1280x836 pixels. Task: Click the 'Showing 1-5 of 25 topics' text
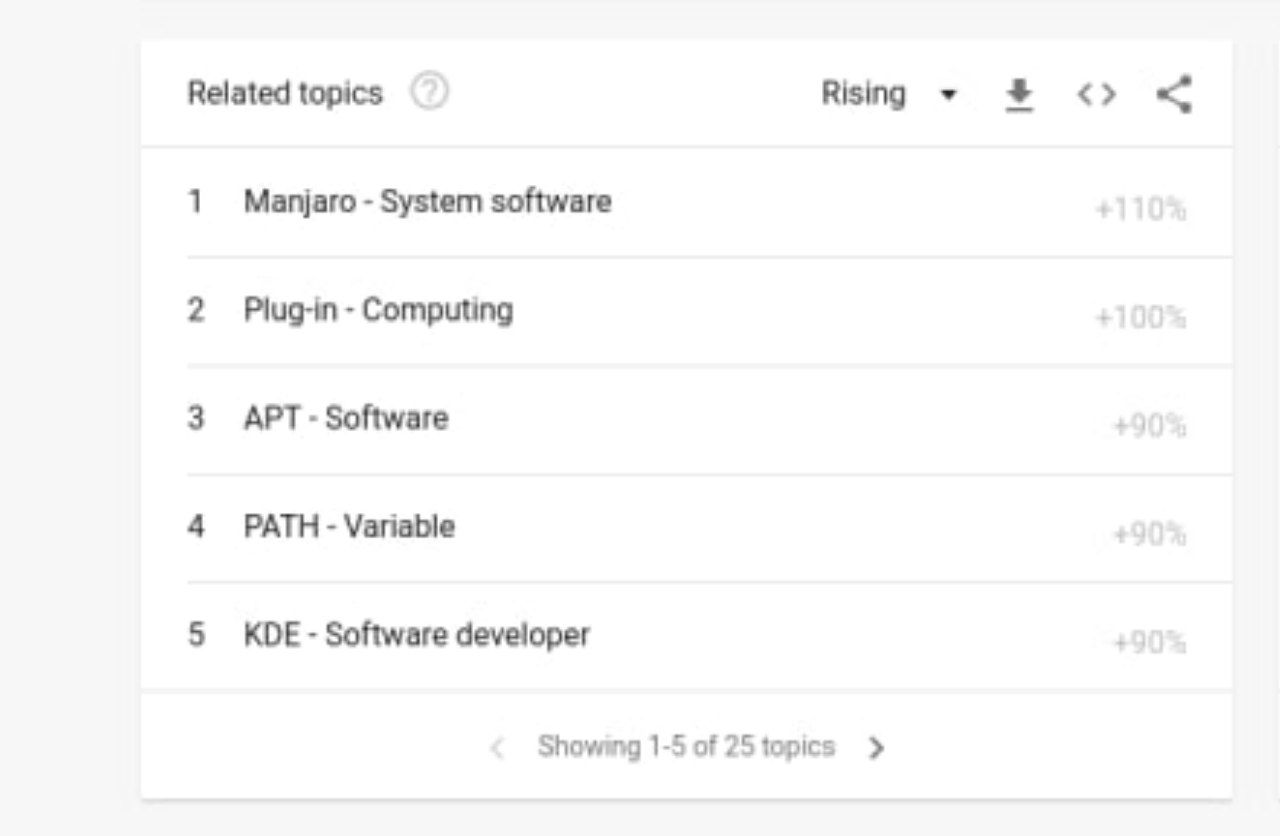point(686,747)
